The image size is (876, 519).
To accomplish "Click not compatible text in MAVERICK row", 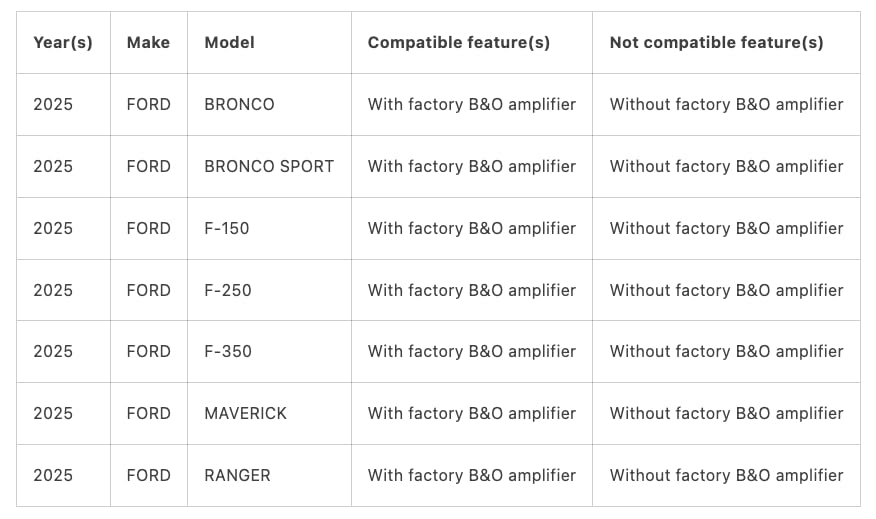I will point(726,413).
